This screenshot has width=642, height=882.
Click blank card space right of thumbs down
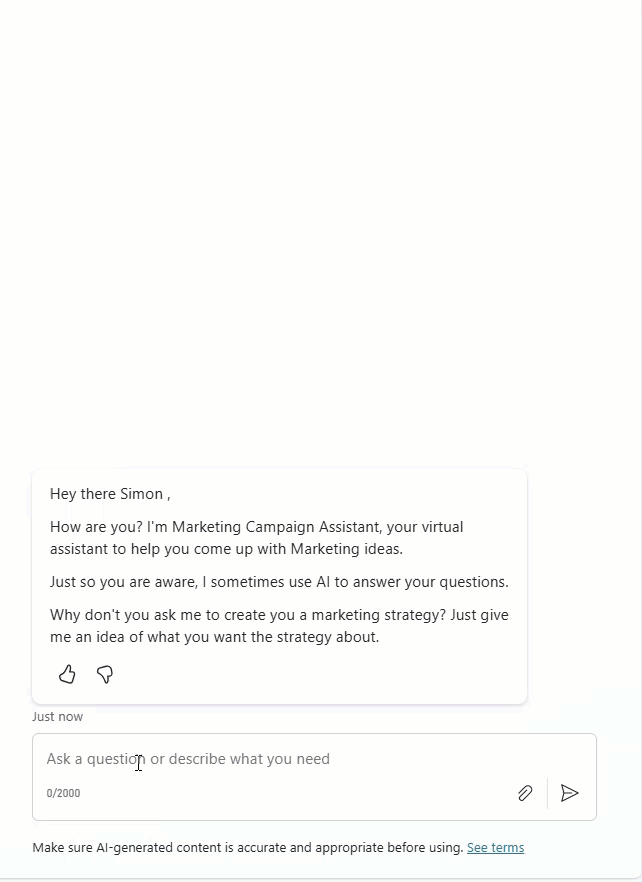coord(320,674)
